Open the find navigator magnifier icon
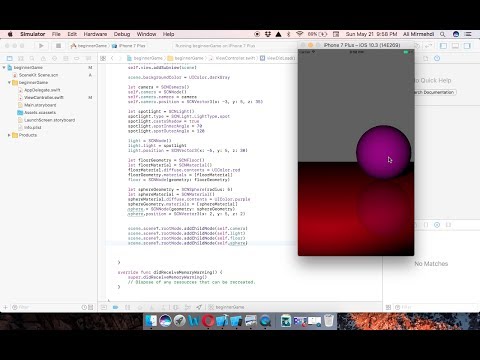 point(32,58)
